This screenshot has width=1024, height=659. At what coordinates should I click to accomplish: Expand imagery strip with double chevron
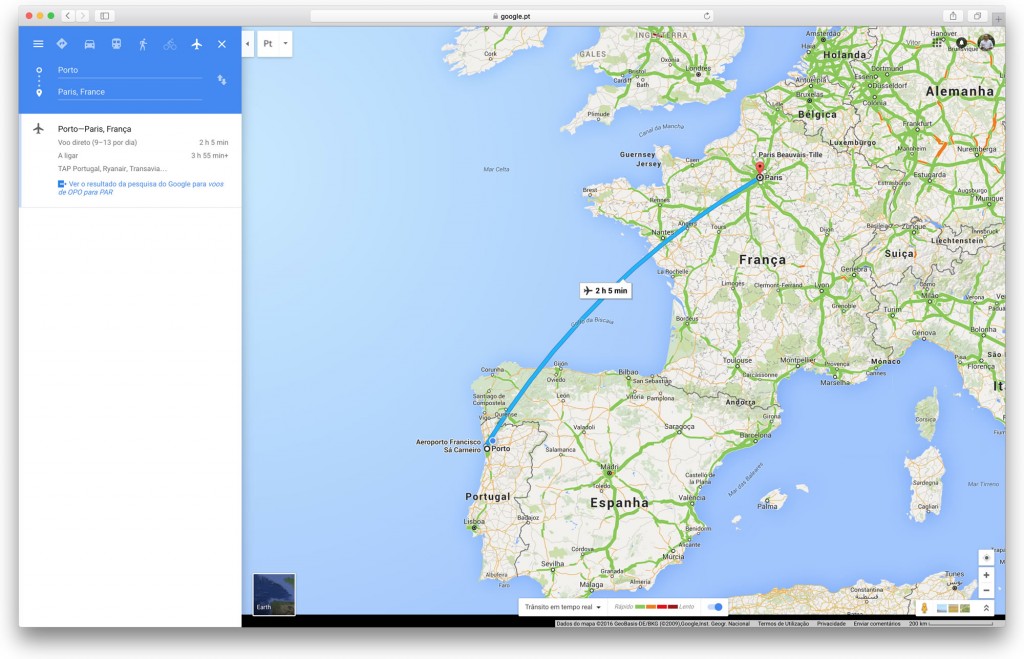point(986,608)
